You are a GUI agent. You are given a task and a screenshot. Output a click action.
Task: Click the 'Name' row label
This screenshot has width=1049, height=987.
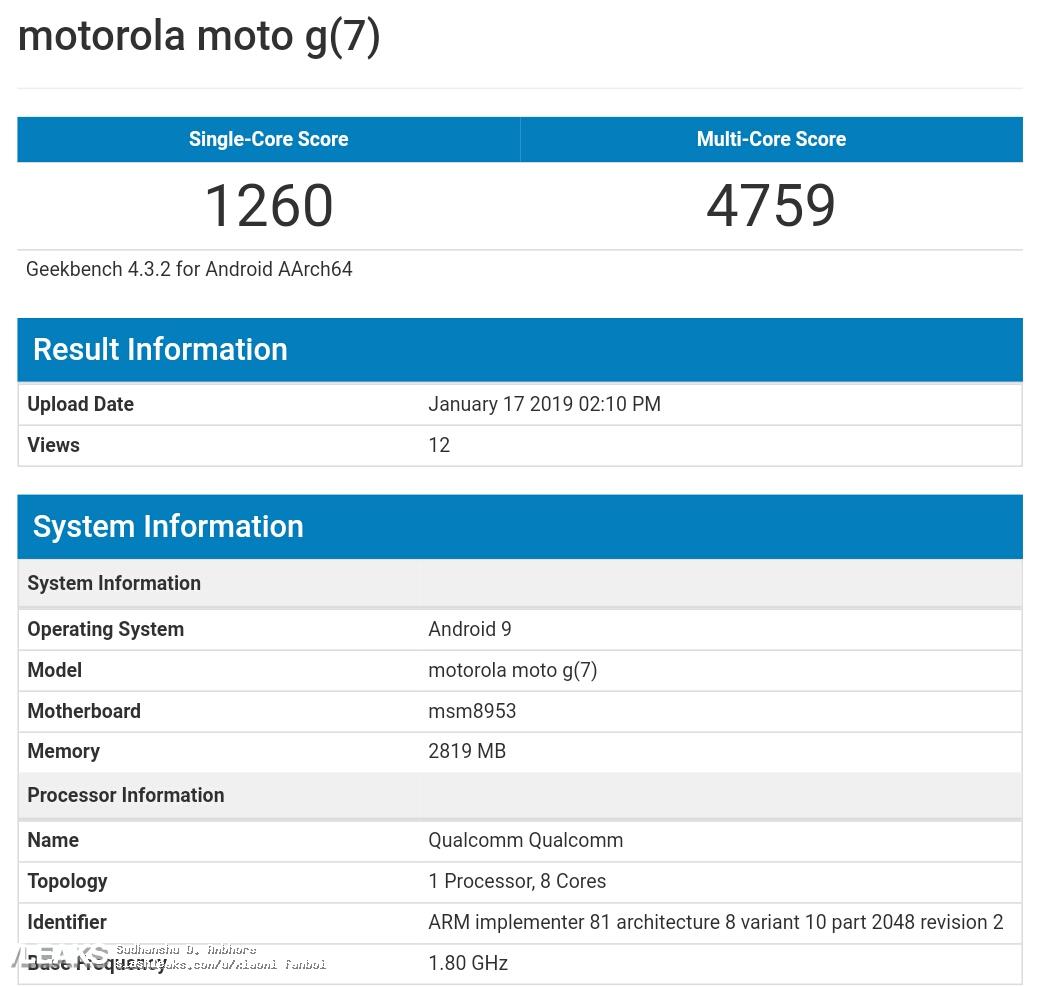(53, 840)
